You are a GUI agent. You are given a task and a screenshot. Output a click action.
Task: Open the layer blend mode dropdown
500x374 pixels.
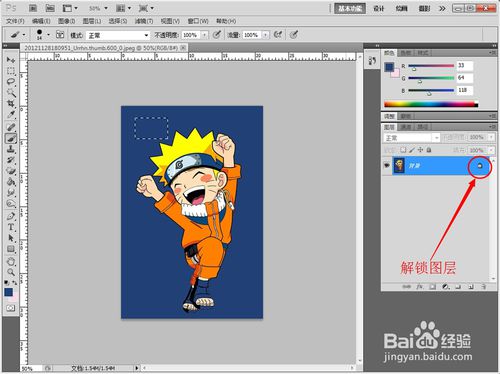[x=412, y=138]
